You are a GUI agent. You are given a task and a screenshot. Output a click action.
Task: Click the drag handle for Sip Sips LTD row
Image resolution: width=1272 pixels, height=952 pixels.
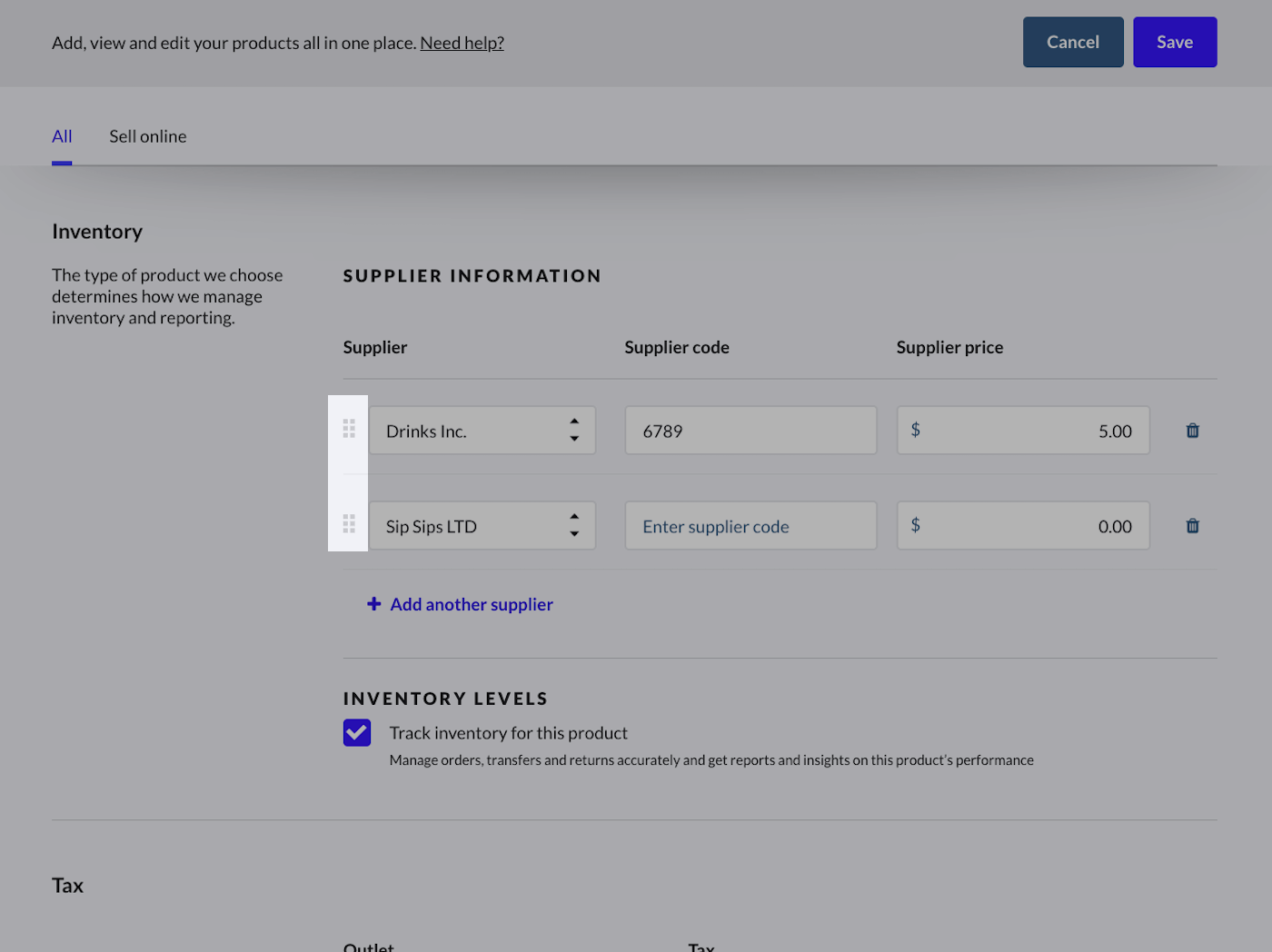coord(349,524)
